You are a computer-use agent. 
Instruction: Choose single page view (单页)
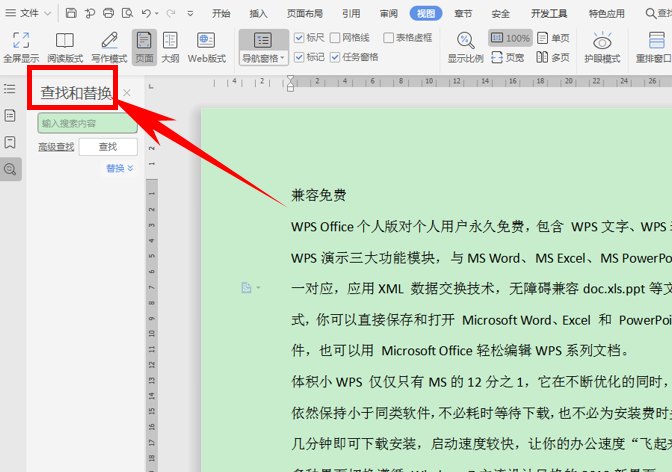point(553,38)
